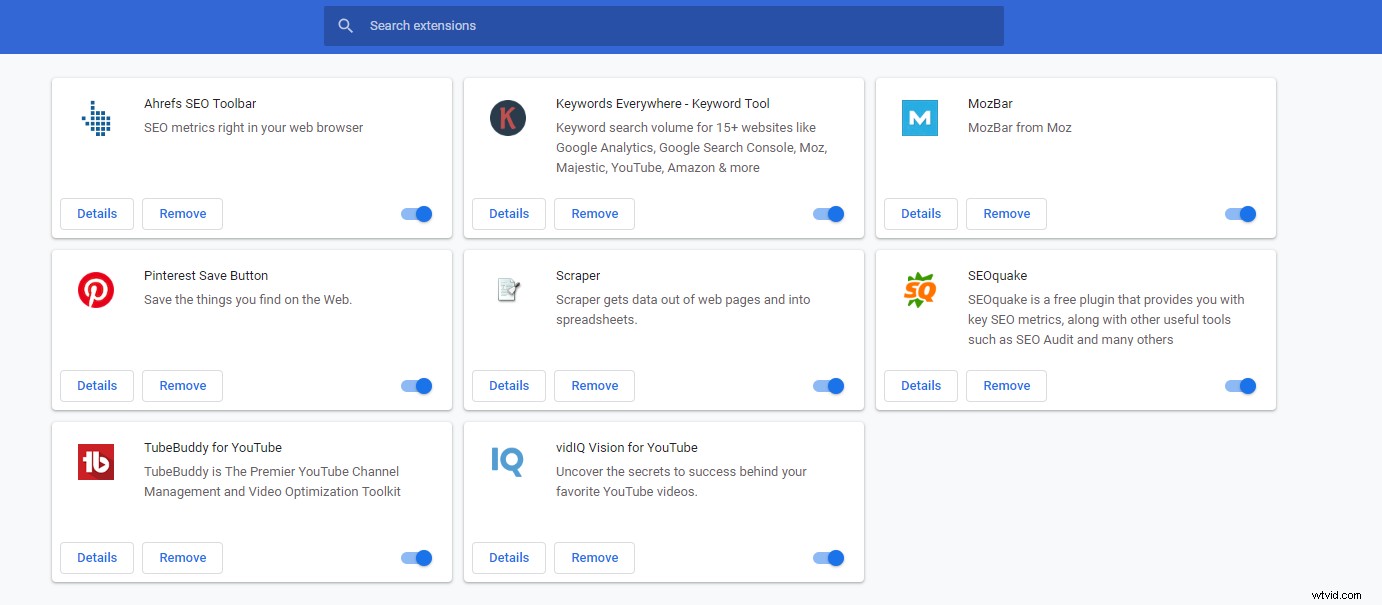Viewport: 1382px width, 605px height.
Task: Open Details for Keywords Everywhere
Action: [x=509, y=214]
